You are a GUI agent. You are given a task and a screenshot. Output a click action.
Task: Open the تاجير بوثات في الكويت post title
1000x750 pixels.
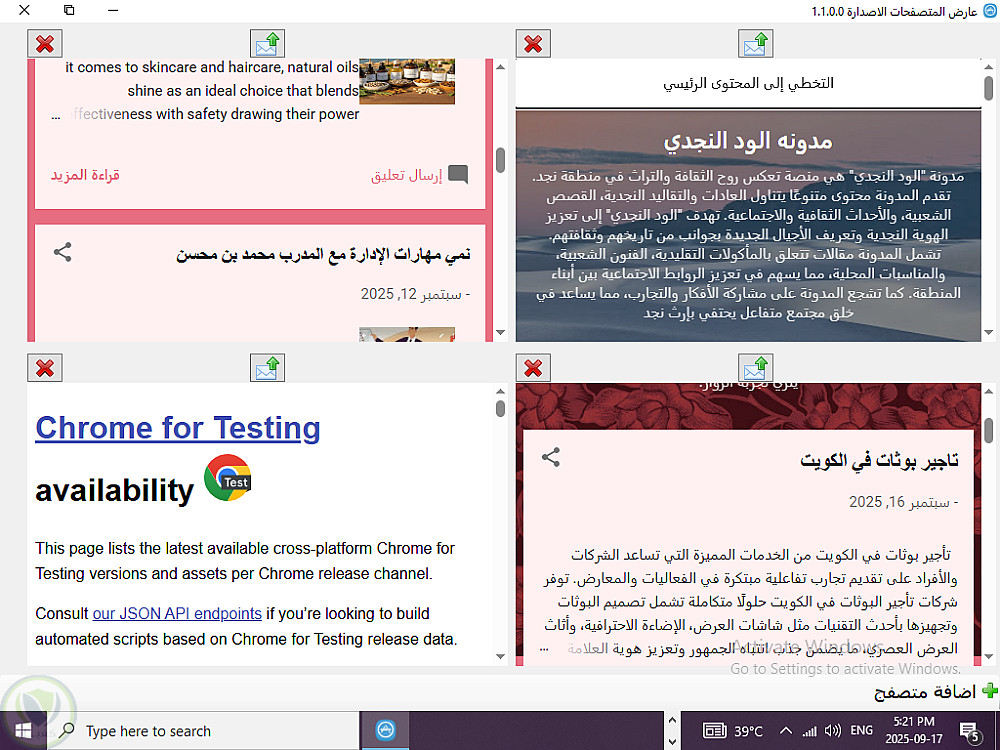(879, 460)
